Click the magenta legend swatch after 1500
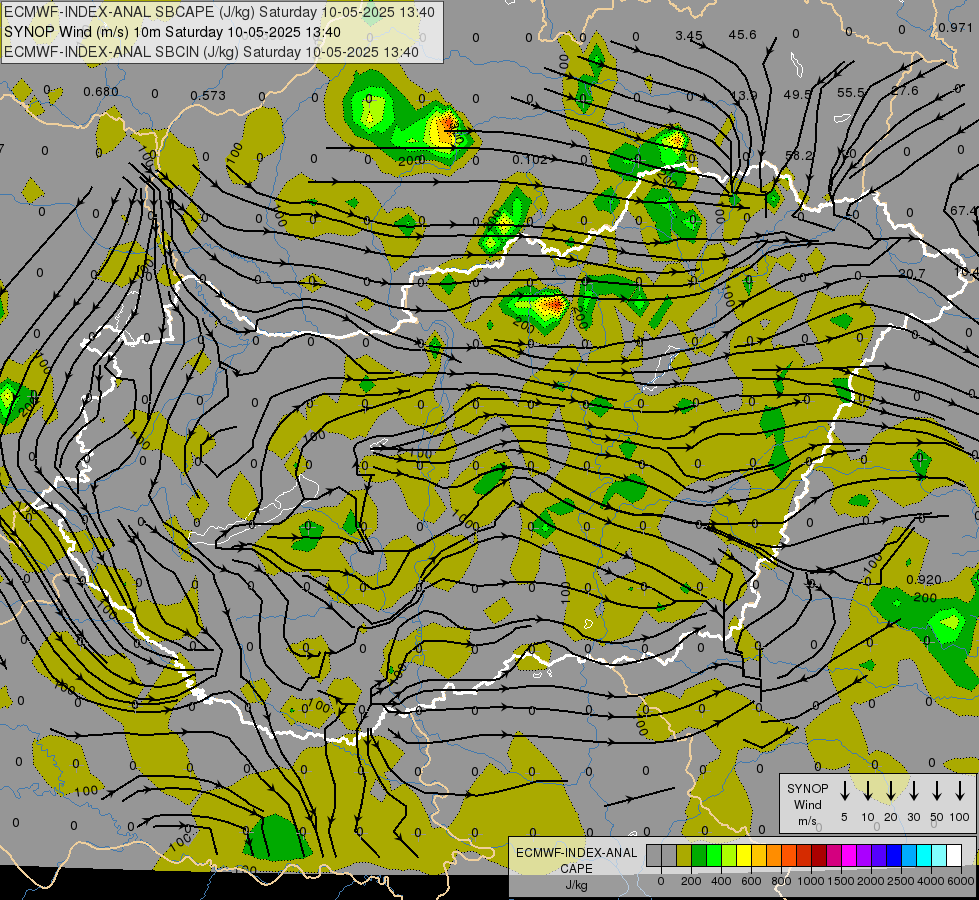The height and width of the screenshot is (900, 979). 850,855
